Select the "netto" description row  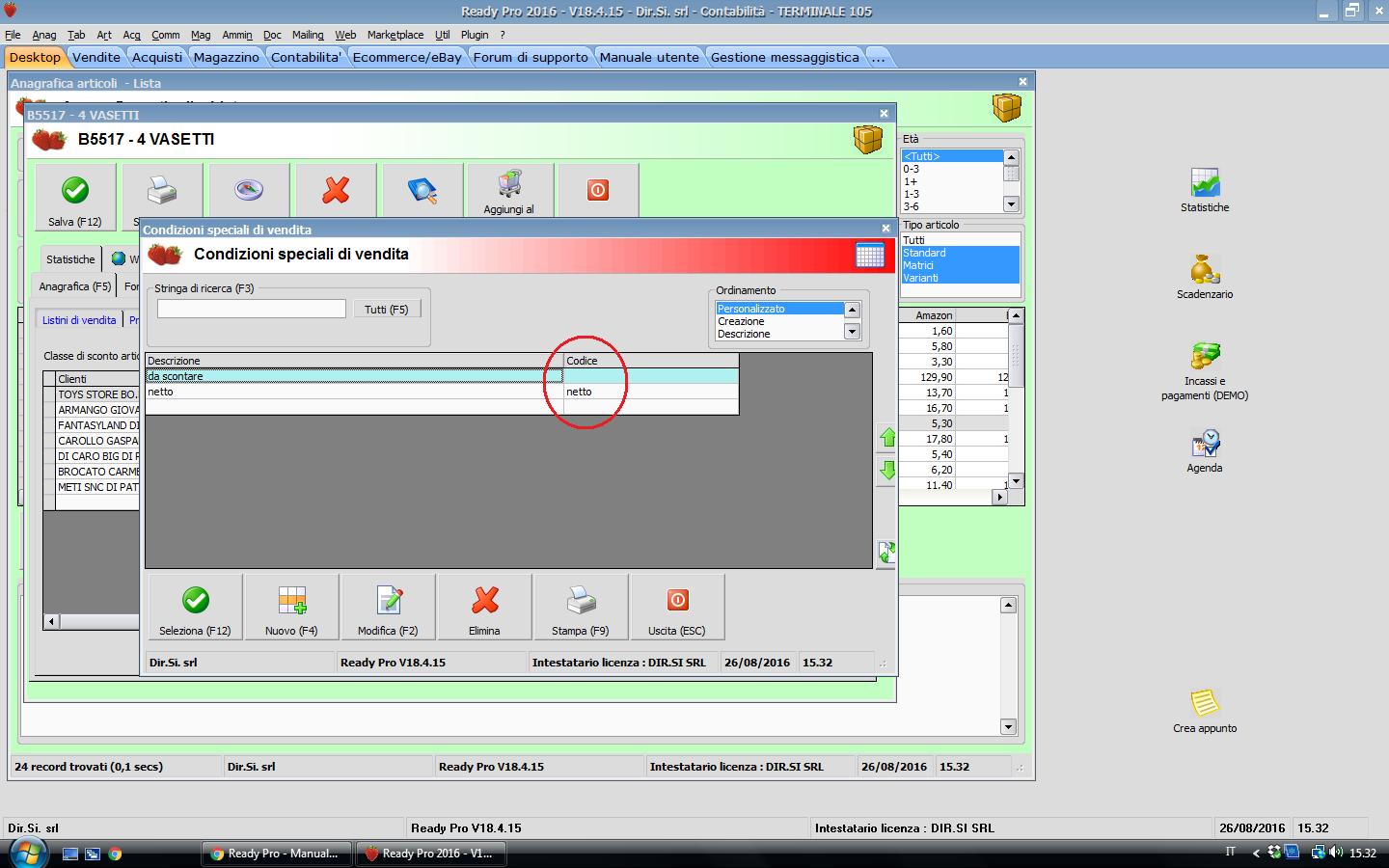pyautogui.click(x=354, y=392)
